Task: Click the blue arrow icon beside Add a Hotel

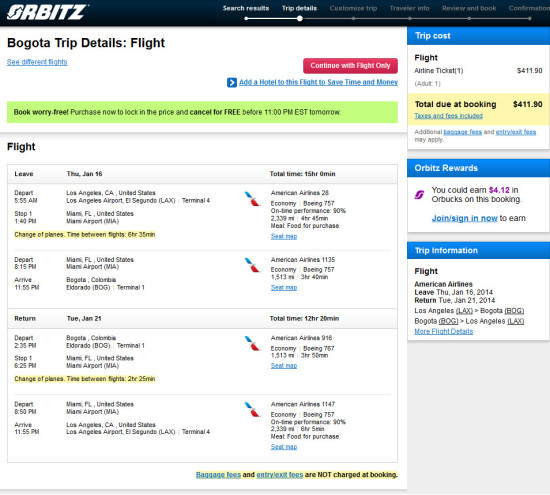Action: pyautogui.click(x=232, y=82)
